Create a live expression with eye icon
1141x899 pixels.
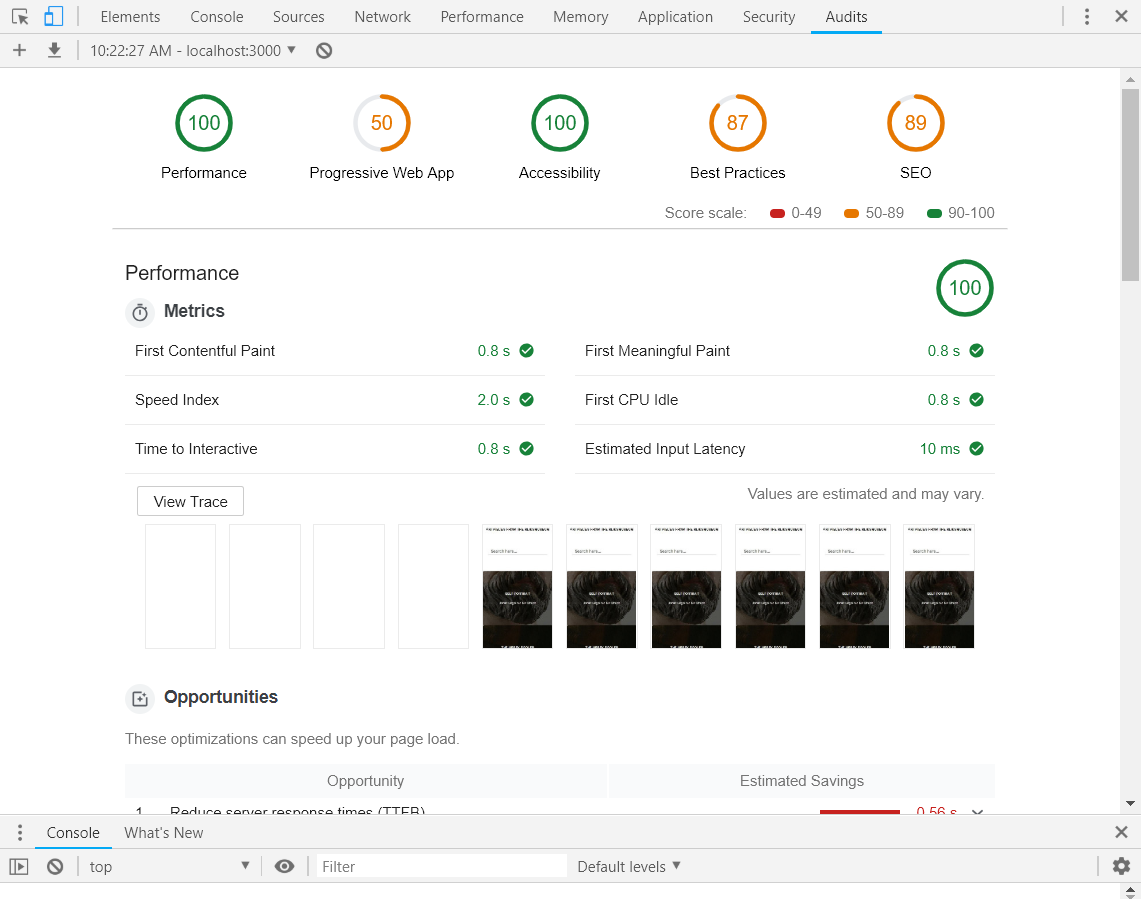(x=285, y=866)
